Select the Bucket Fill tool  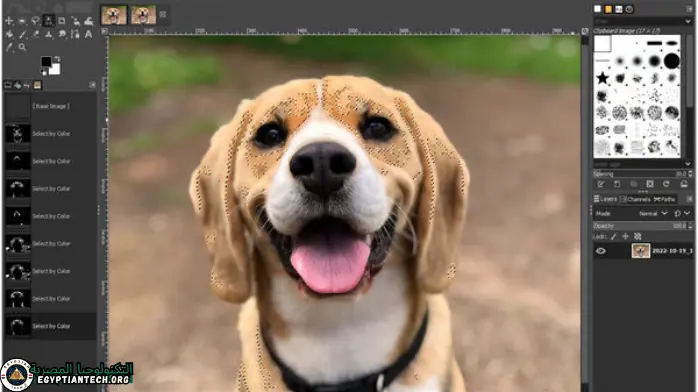[9, 34]
